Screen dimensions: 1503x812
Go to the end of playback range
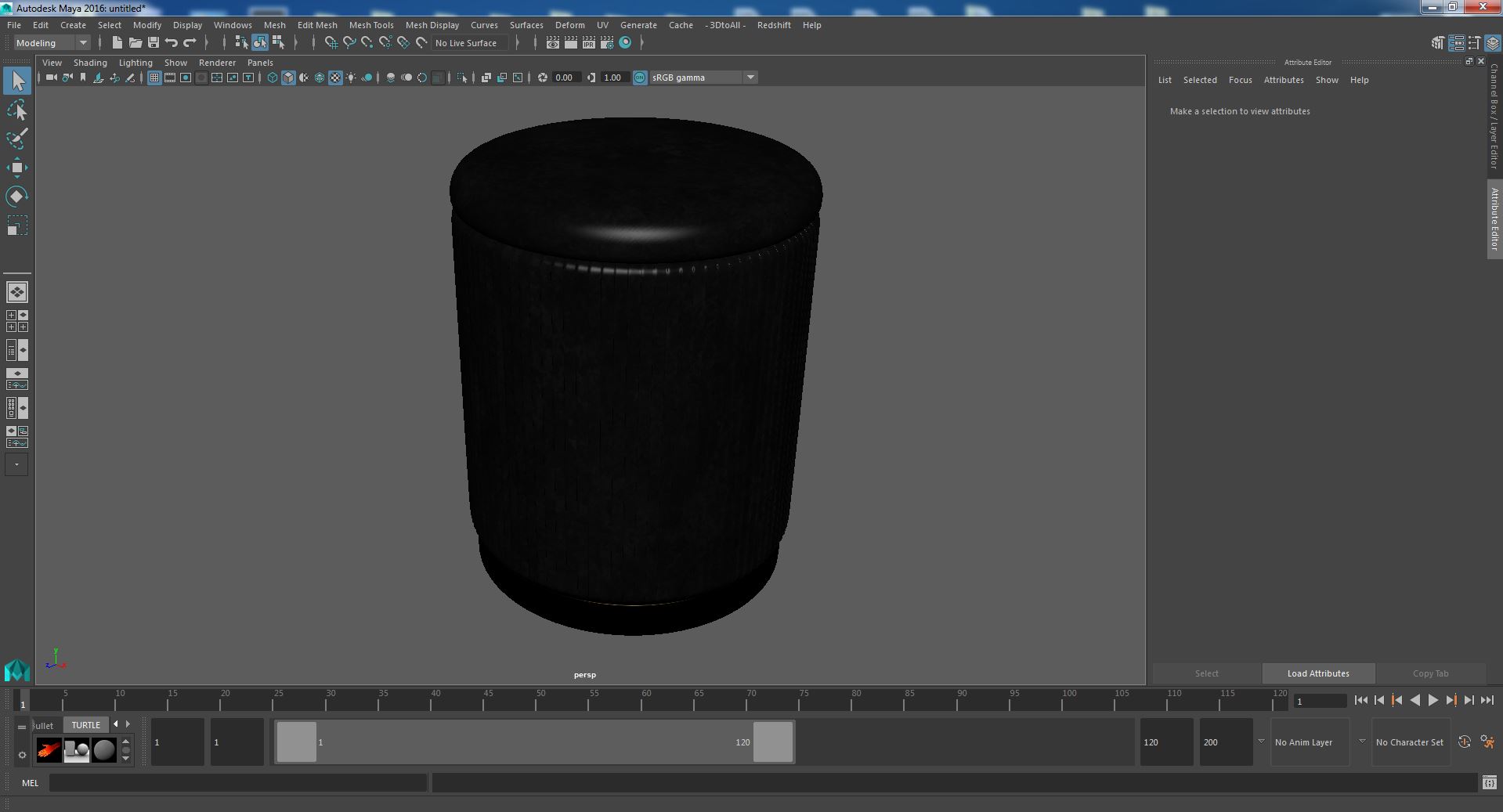tap(1487, 701)
